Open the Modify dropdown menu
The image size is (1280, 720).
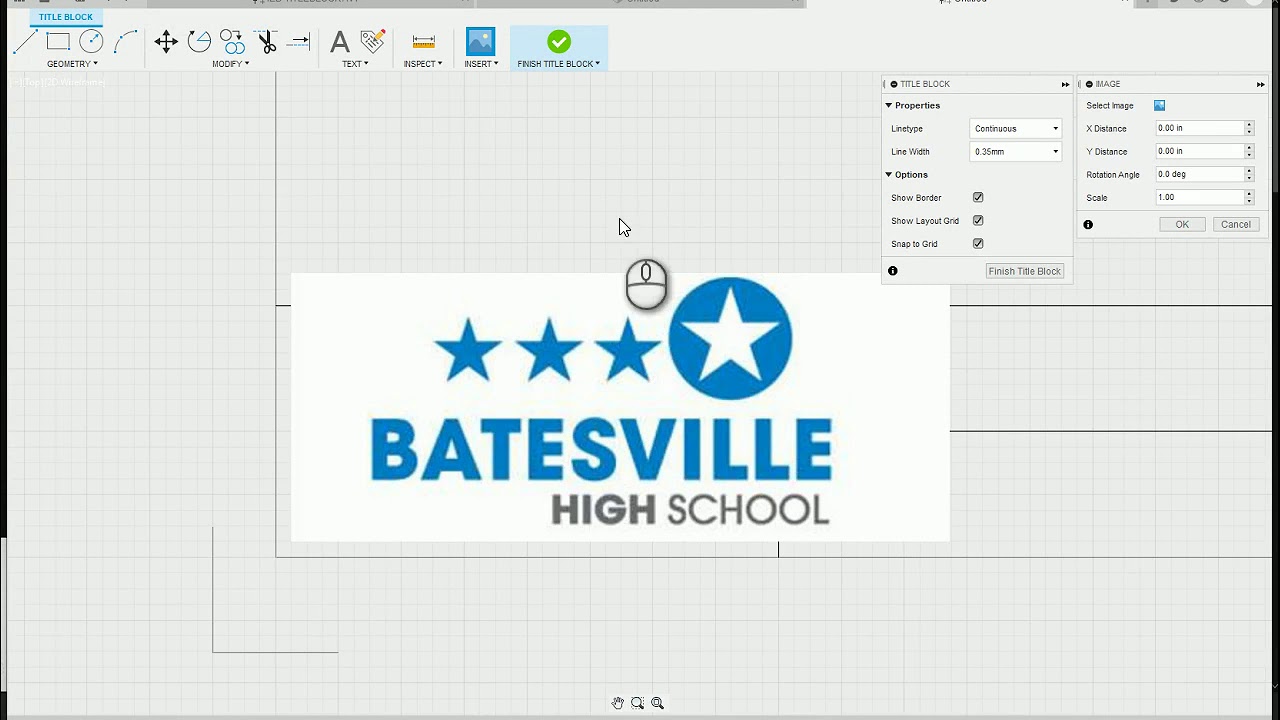coord(231,64)
